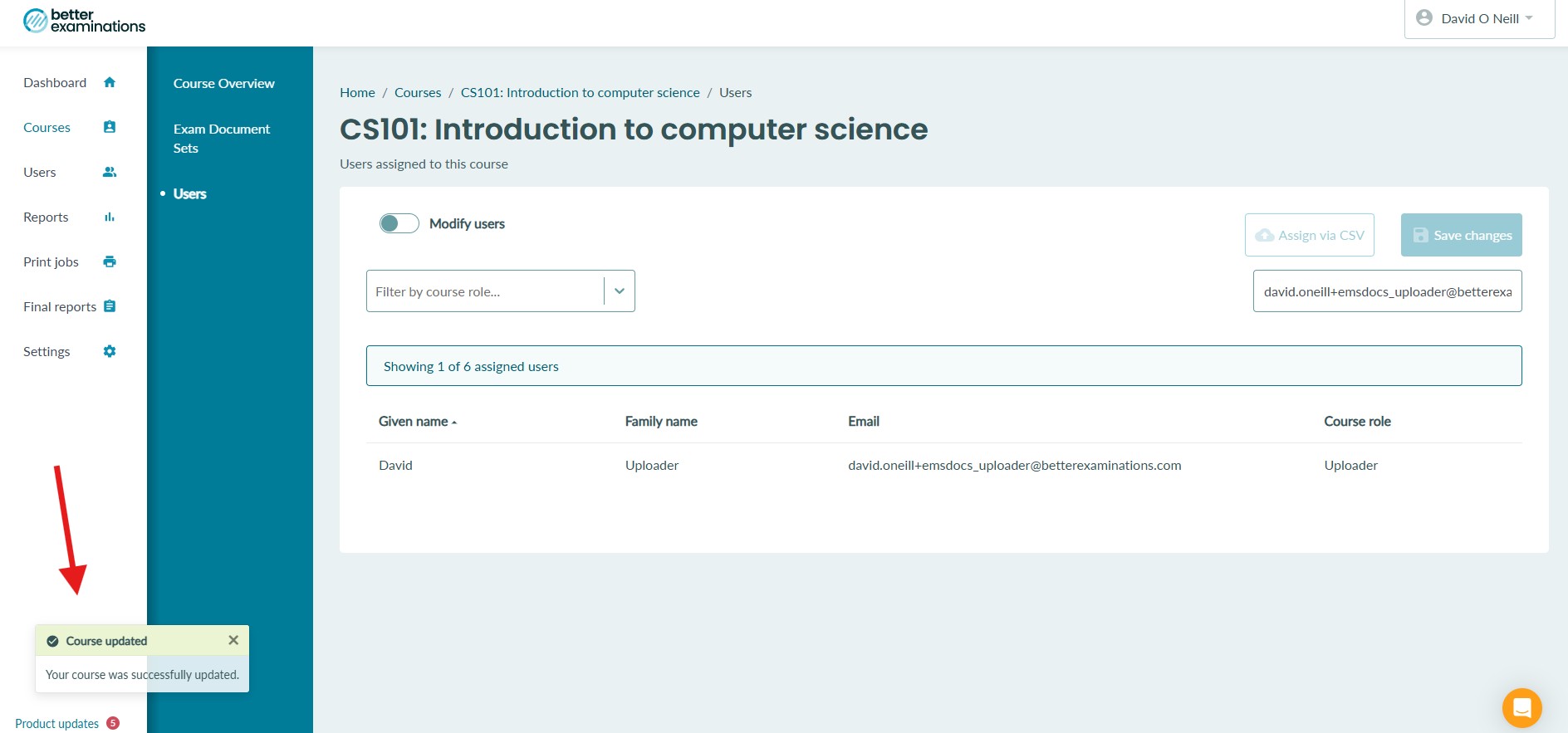Click the Users people icon in sidebar
Image resolution: width=1568 pixels, height=733 pixels.
(x=110, y=172)
